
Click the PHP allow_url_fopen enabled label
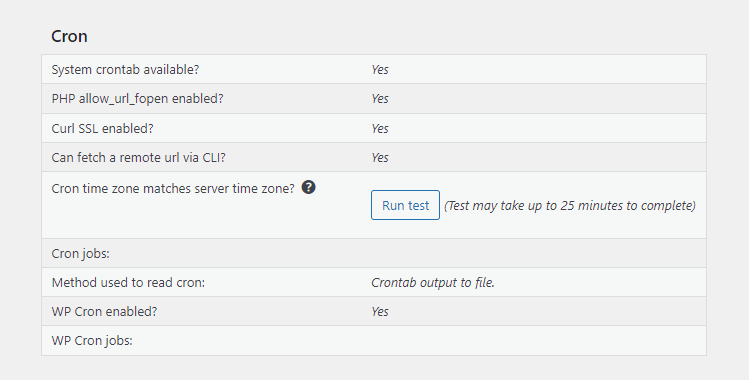pyautogui.click(x=138, y=98)
